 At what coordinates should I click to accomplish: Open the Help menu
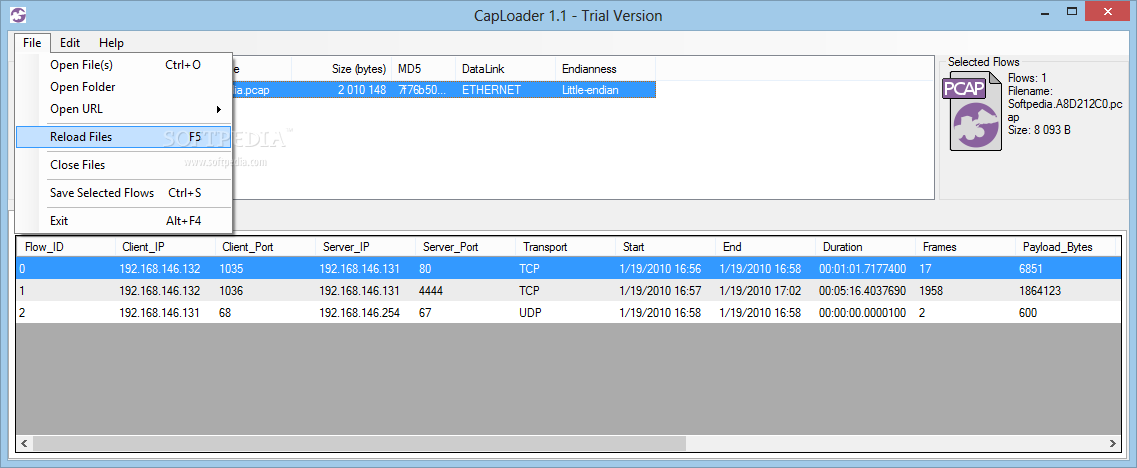[111, 43]
